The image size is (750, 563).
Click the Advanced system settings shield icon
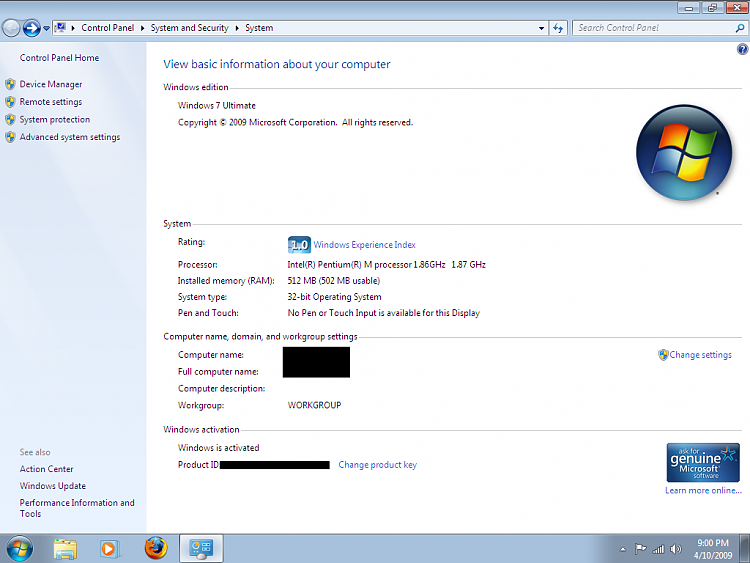10,137
